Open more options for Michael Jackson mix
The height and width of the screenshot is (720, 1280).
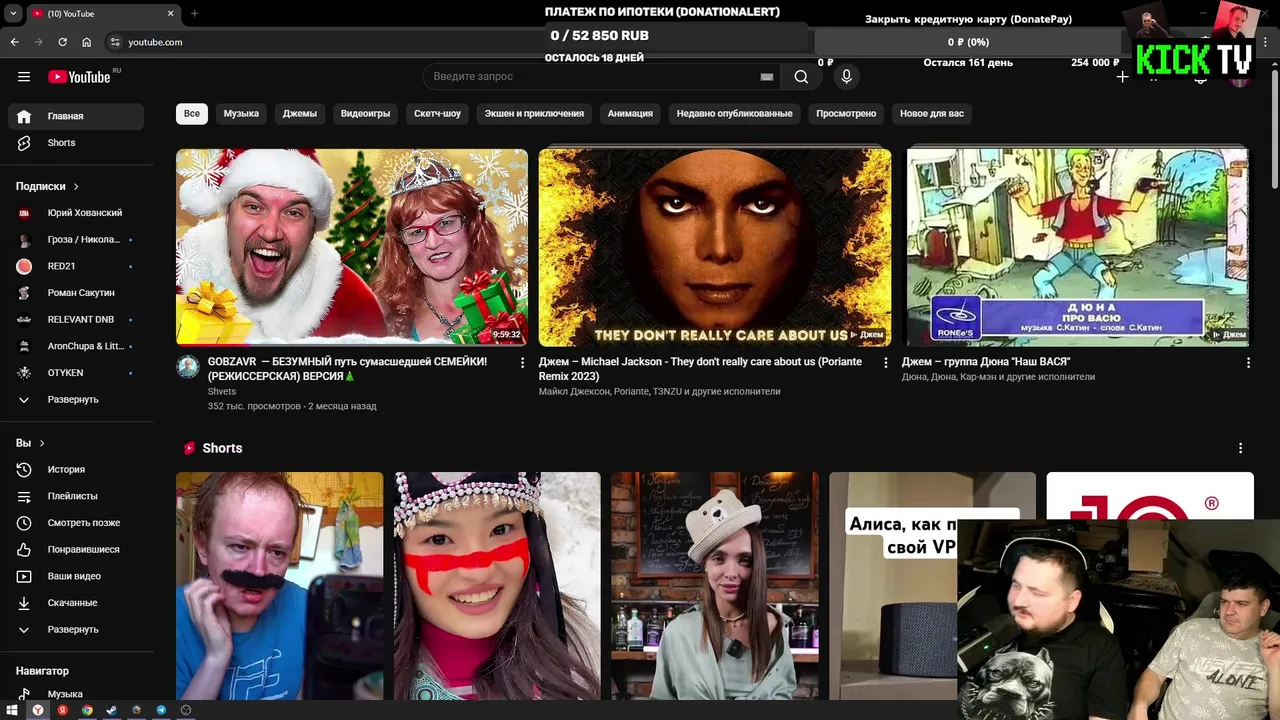(885, 363)
